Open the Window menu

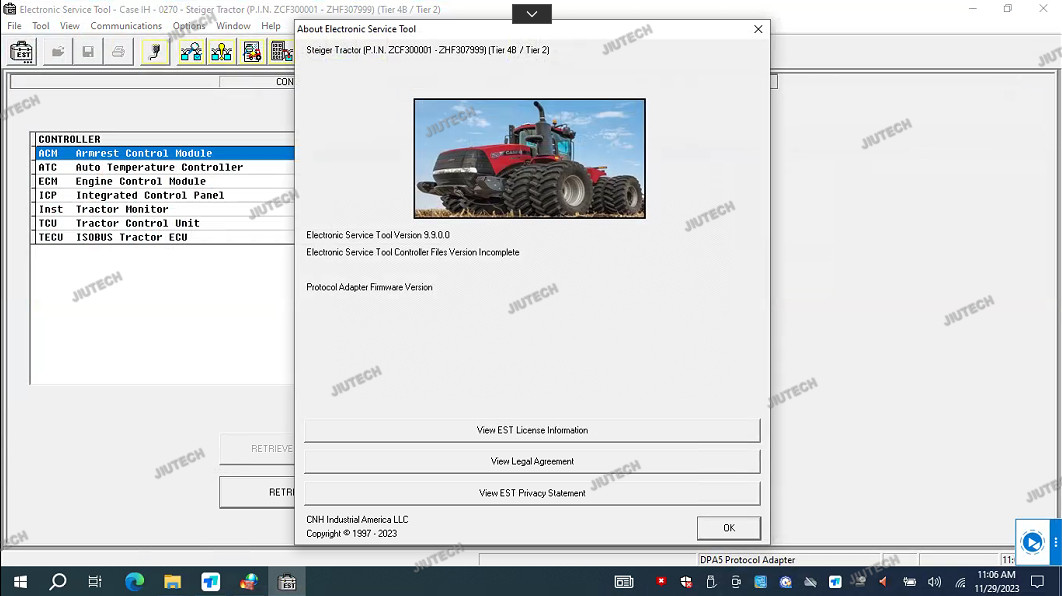click(233, 26)
